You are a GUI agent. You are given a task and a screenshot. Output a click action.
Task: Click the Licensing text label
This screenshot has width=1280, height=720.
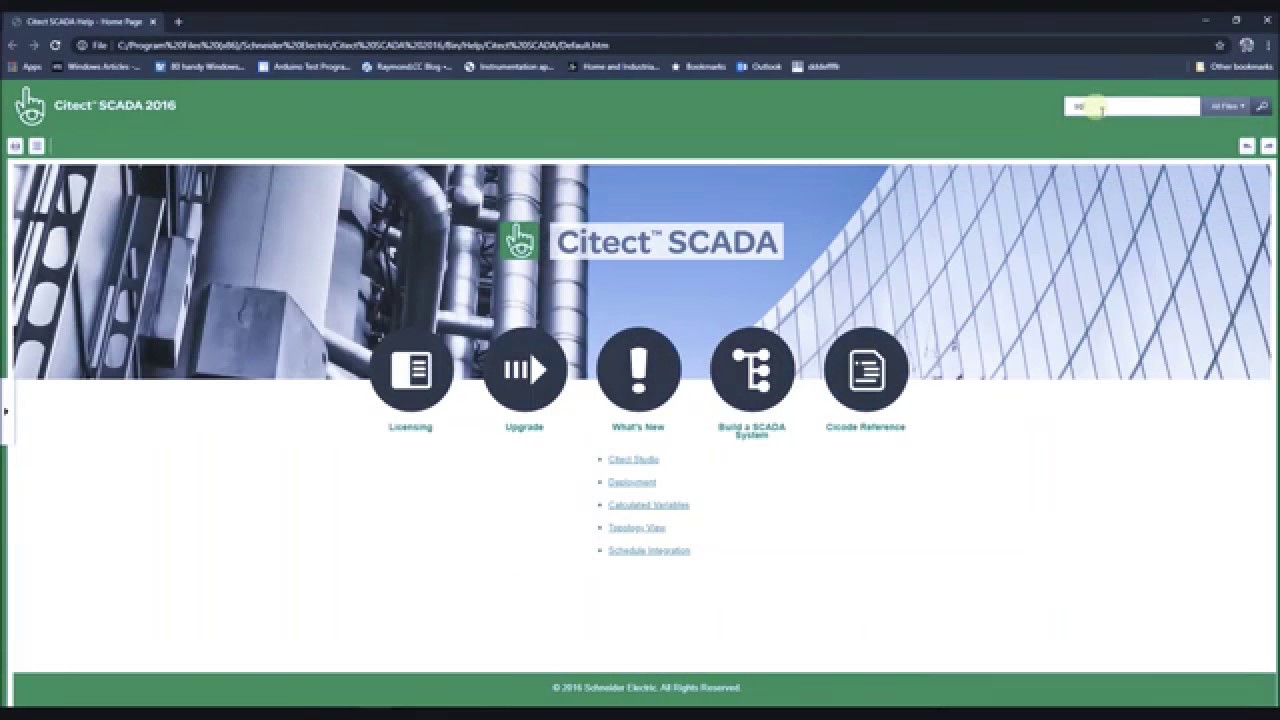point(410,427)
